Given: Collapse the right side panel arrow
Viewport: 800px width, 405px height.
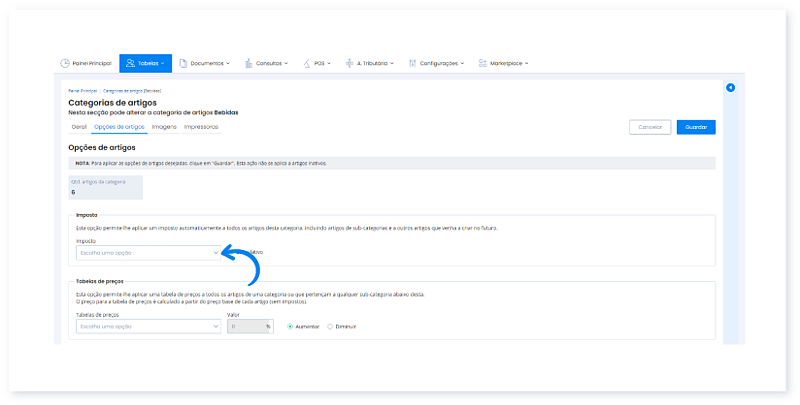Looking at the screenshot, I should 730,88.
